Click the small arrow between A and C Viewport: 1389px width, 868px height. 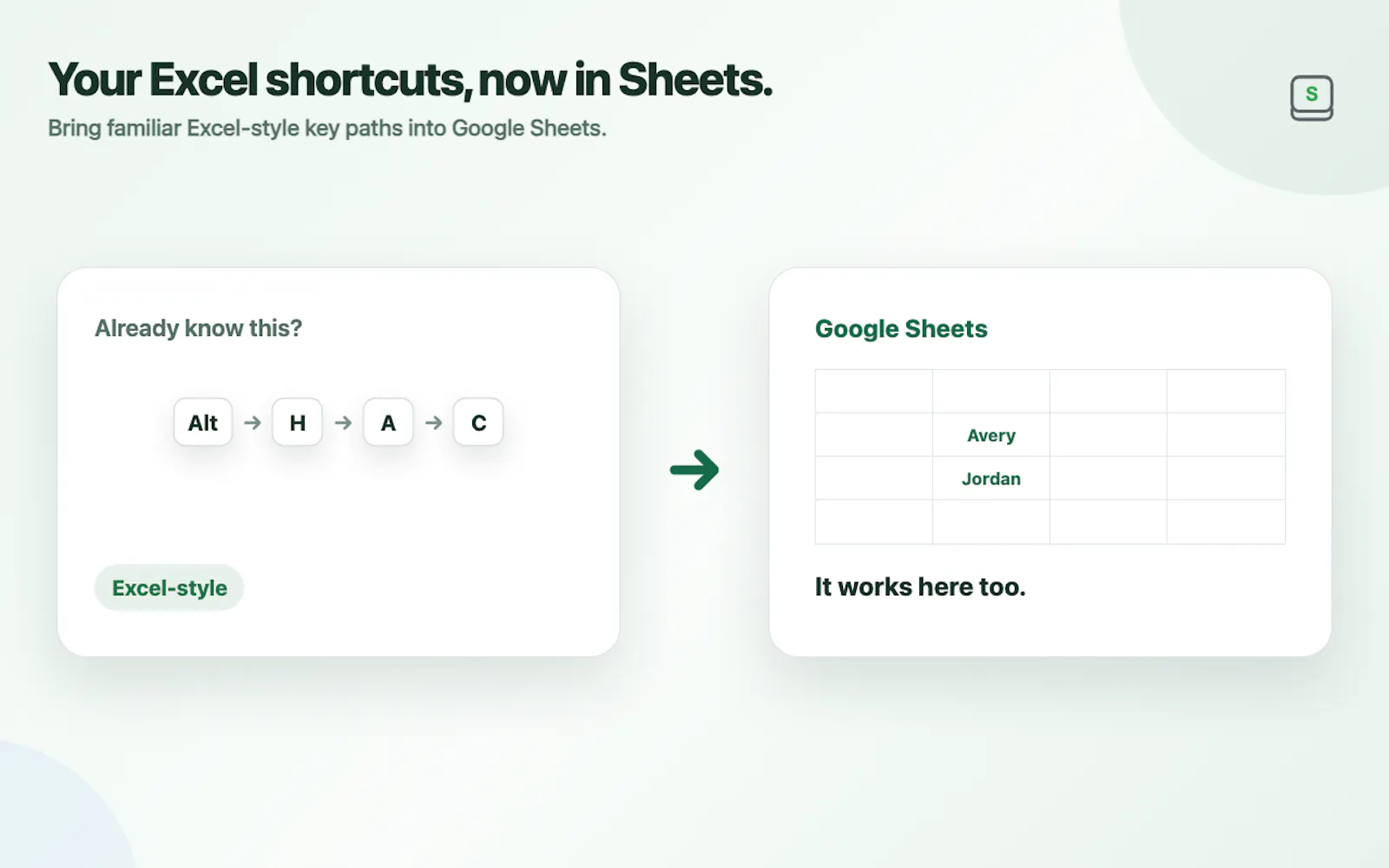pos(434,423)
